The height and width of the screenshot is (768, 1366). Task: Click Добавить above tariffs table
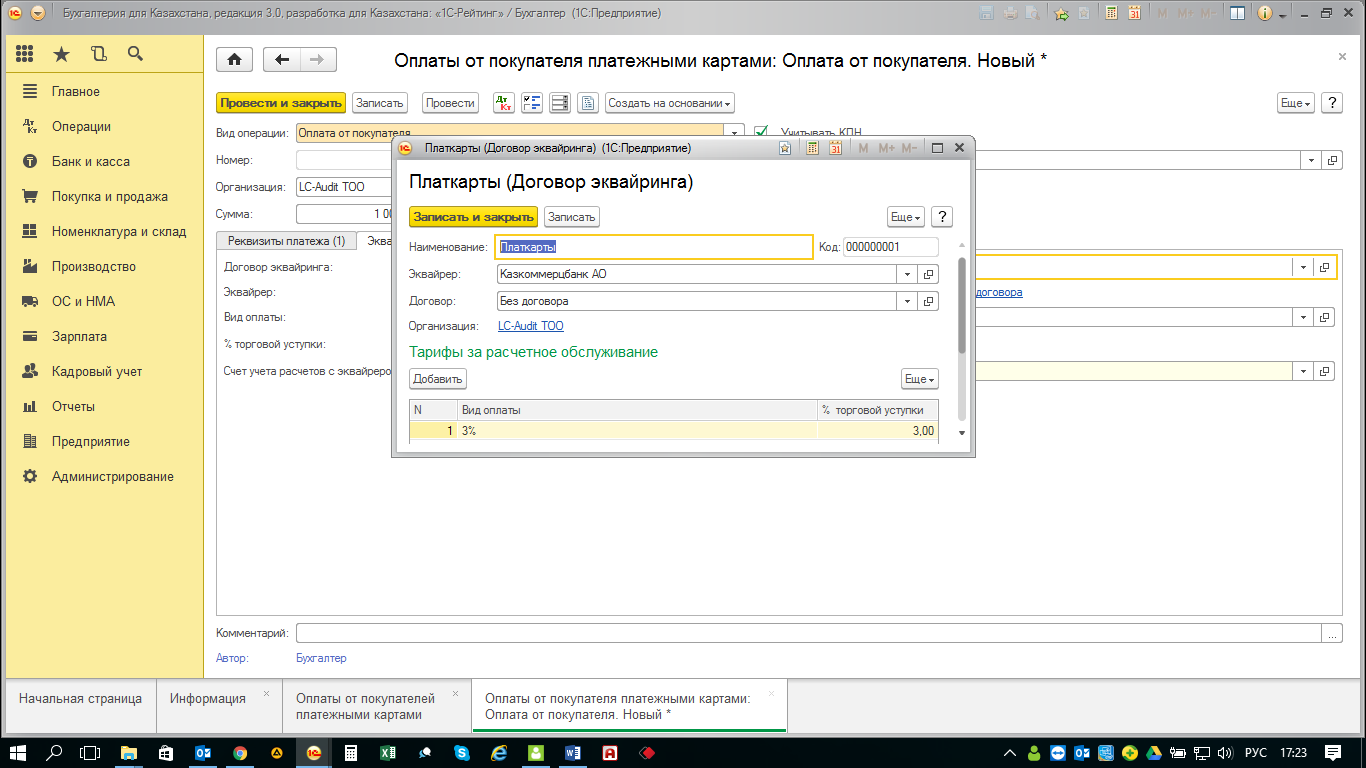(438, 379)
